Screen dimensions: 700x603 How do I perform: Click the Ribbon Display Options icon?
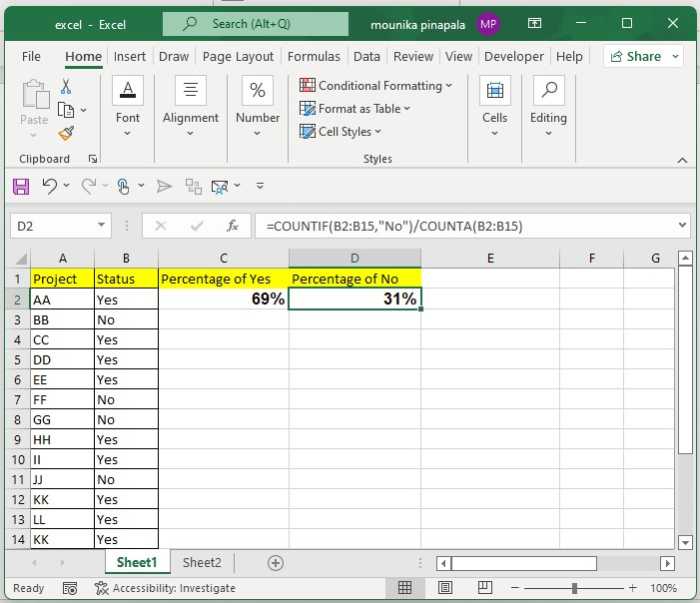534,23
